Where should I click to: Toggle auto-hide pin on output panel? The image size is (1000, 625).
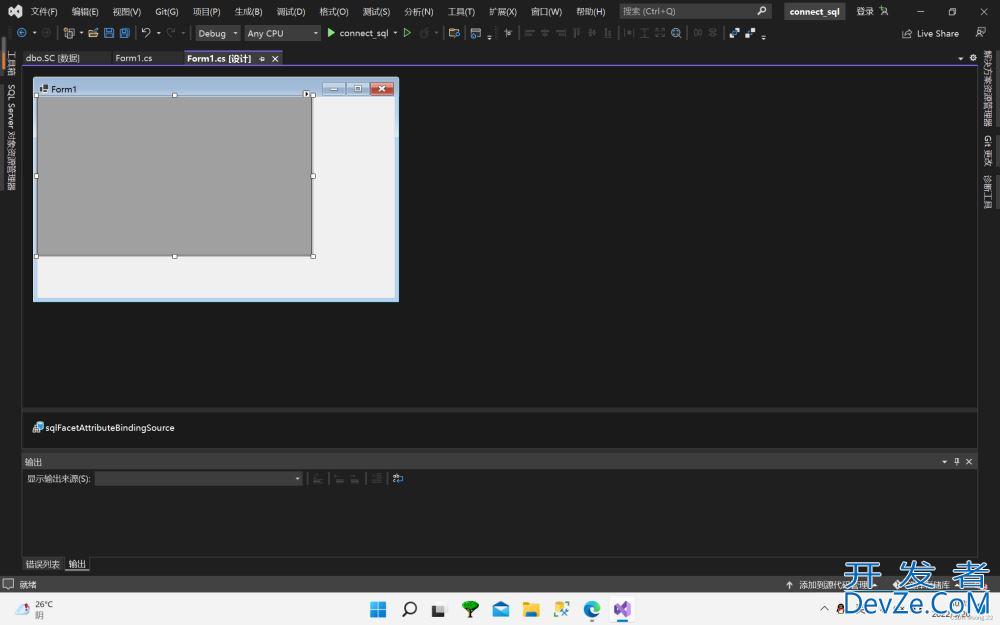point(957,461)
